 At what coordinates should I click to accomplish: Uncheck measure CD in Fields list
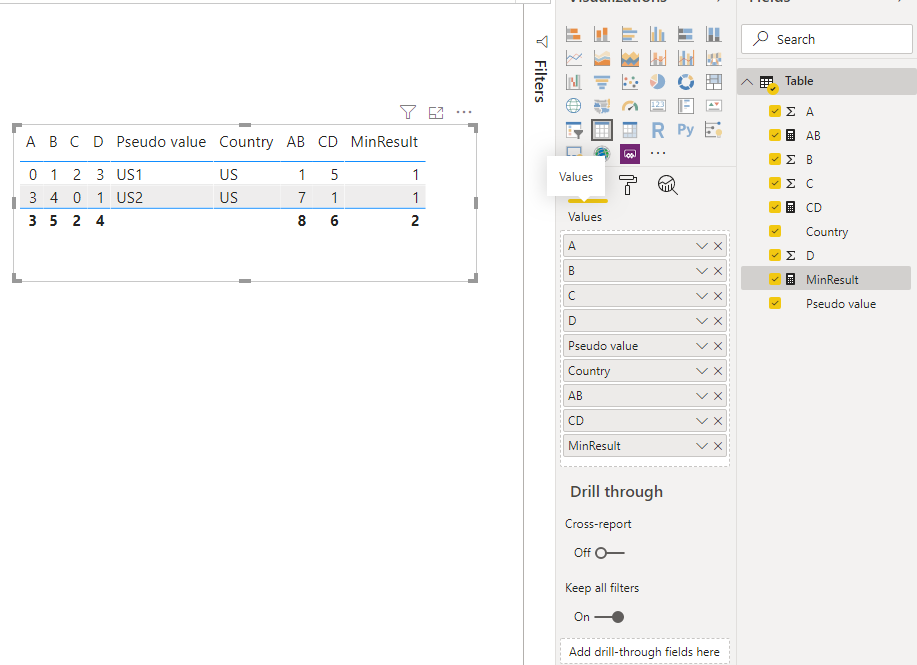[x=775, y=207]
